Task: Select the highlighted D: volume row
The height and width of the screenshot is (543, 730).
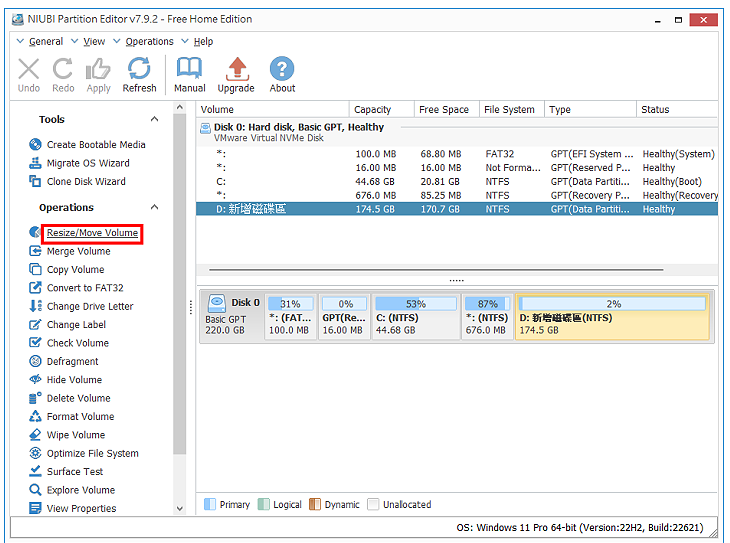Action: pyautogui.click(x=457, y=209)
